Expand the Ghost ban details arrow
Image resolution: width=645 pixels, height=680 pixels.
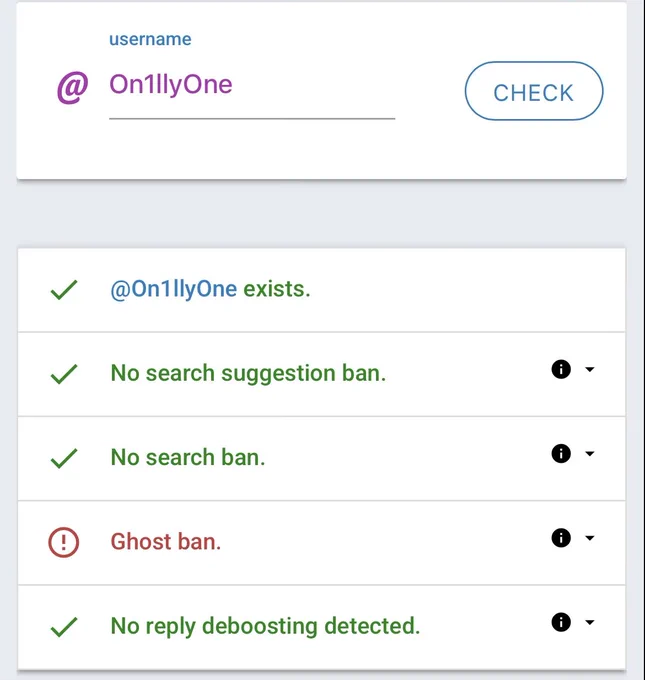(x=589, y=538)
